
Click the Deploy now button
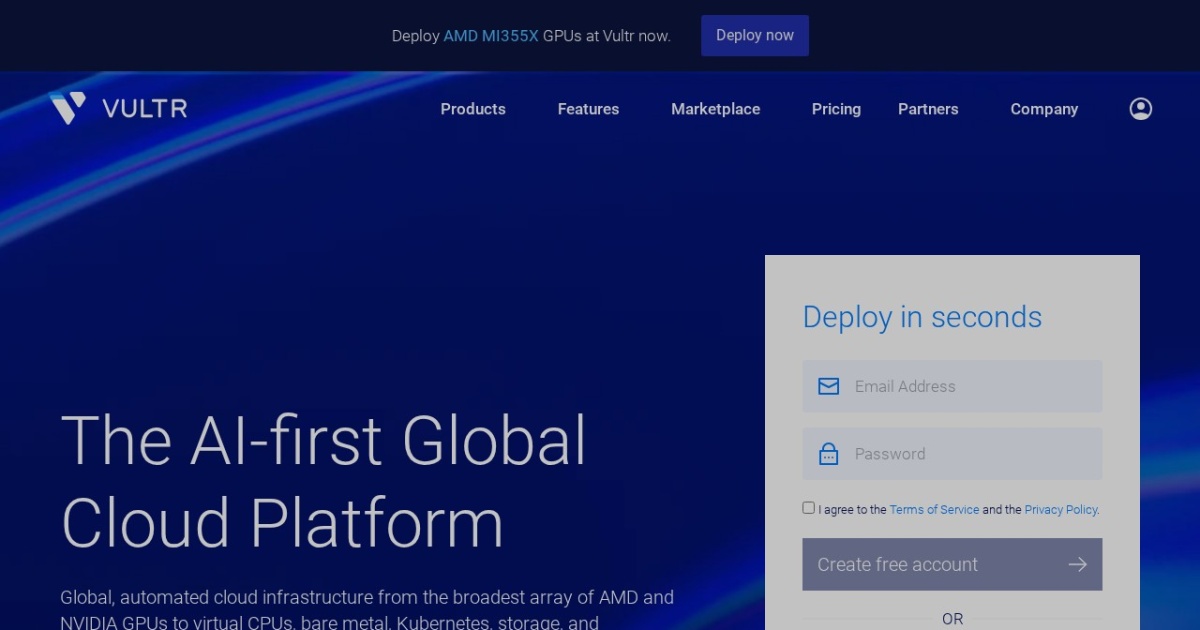(755, 35)
